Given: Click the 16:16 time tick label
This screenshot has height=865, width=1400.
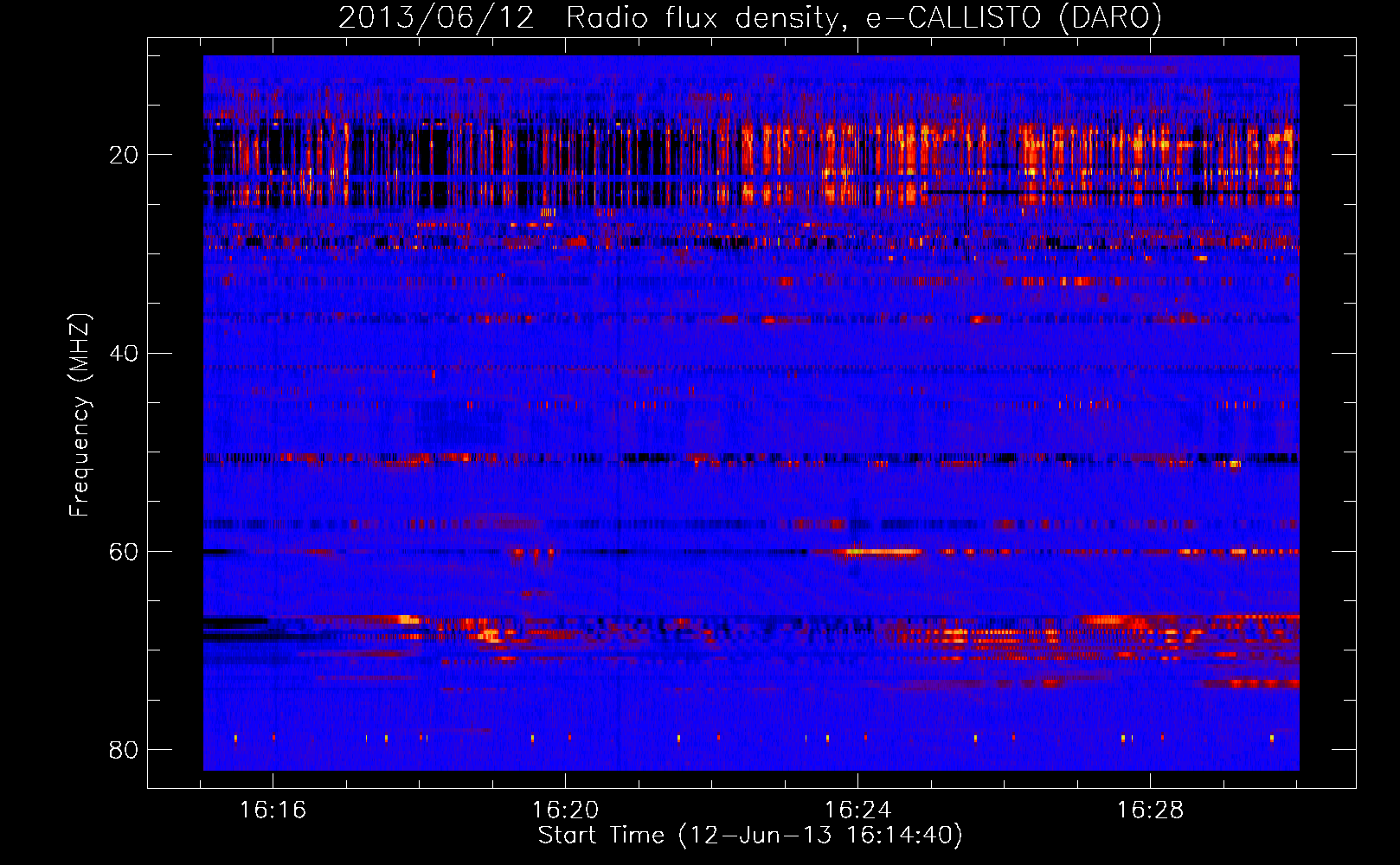Looking at the screenshot, I should click(273, 811).
